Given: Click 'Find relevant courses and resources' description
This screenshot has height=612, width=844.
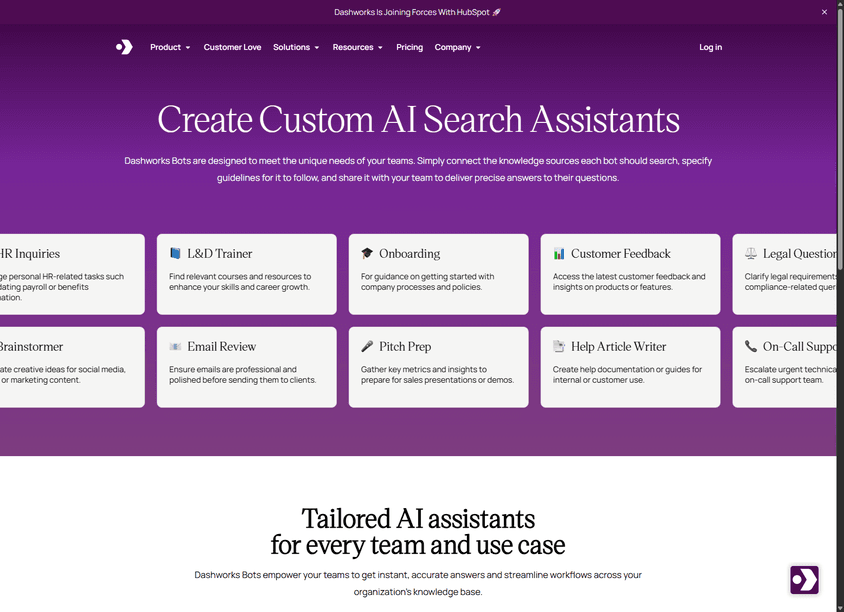Looking at the screenshot, I should 240,282.
